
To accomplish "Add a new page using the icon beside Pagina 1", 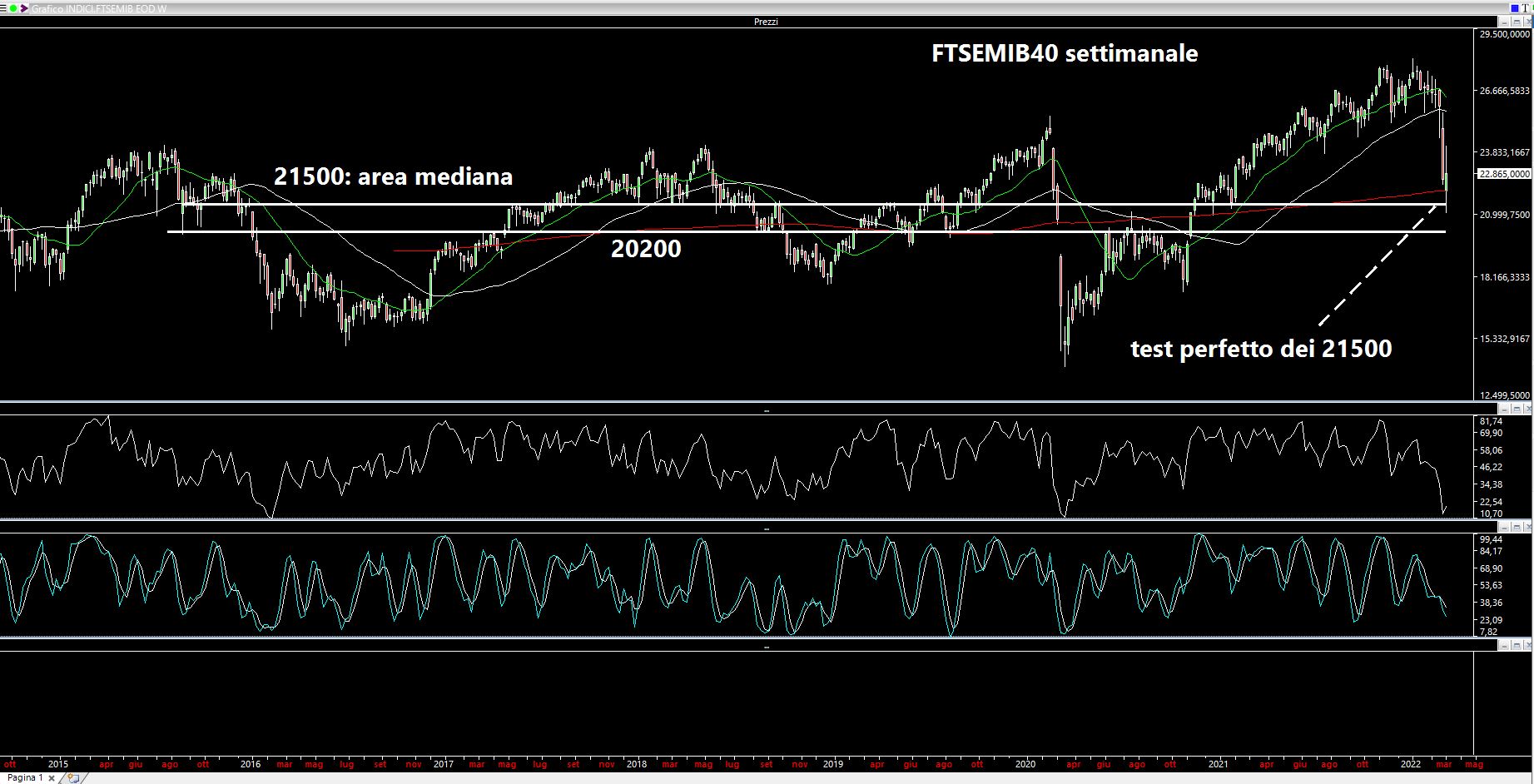I will [73, 778].
